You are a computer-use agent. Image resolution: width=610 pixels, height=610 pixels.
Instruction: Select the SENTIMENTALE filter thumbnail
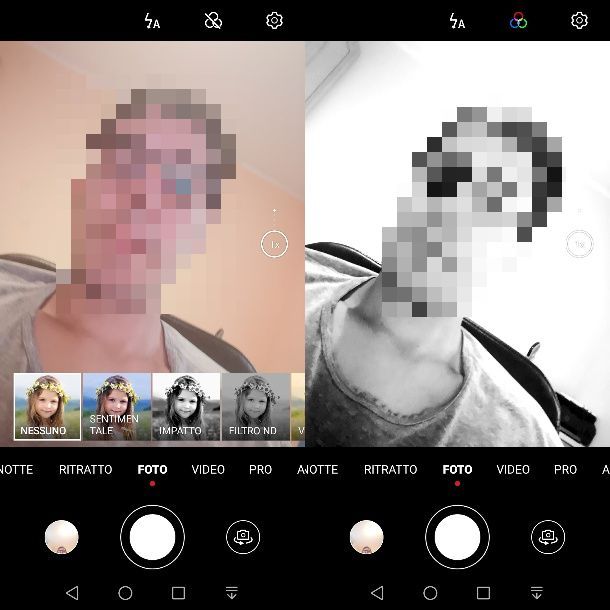[117, 407]
